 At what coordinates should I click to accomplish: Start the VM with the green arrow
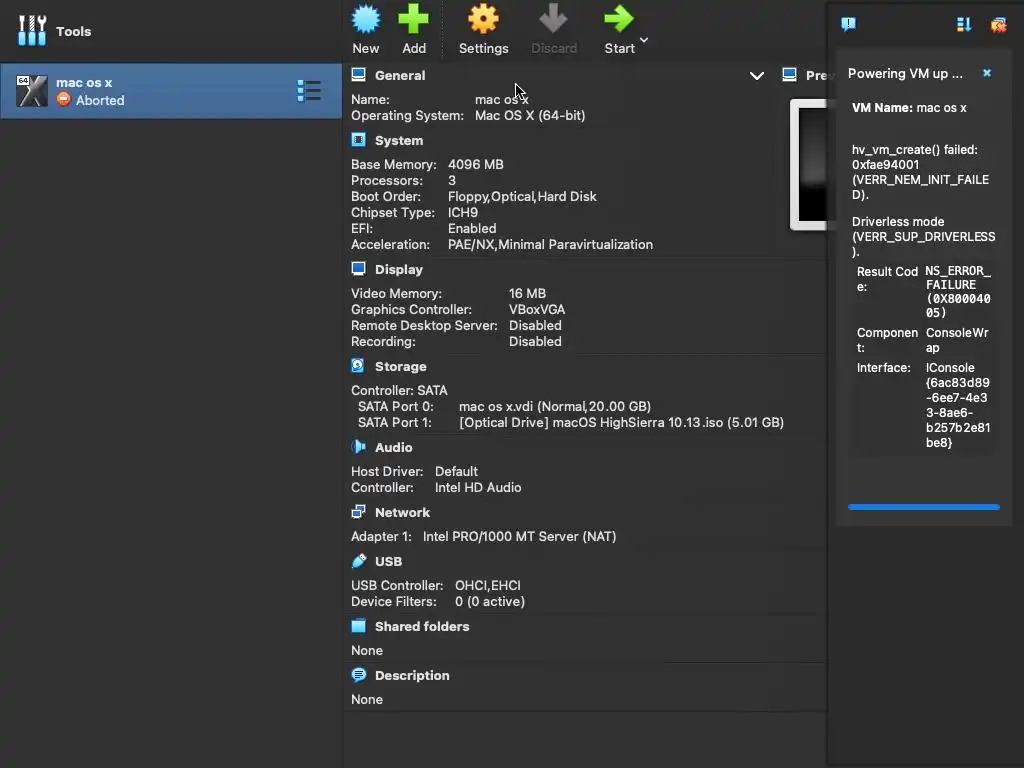tap(618, 19)
